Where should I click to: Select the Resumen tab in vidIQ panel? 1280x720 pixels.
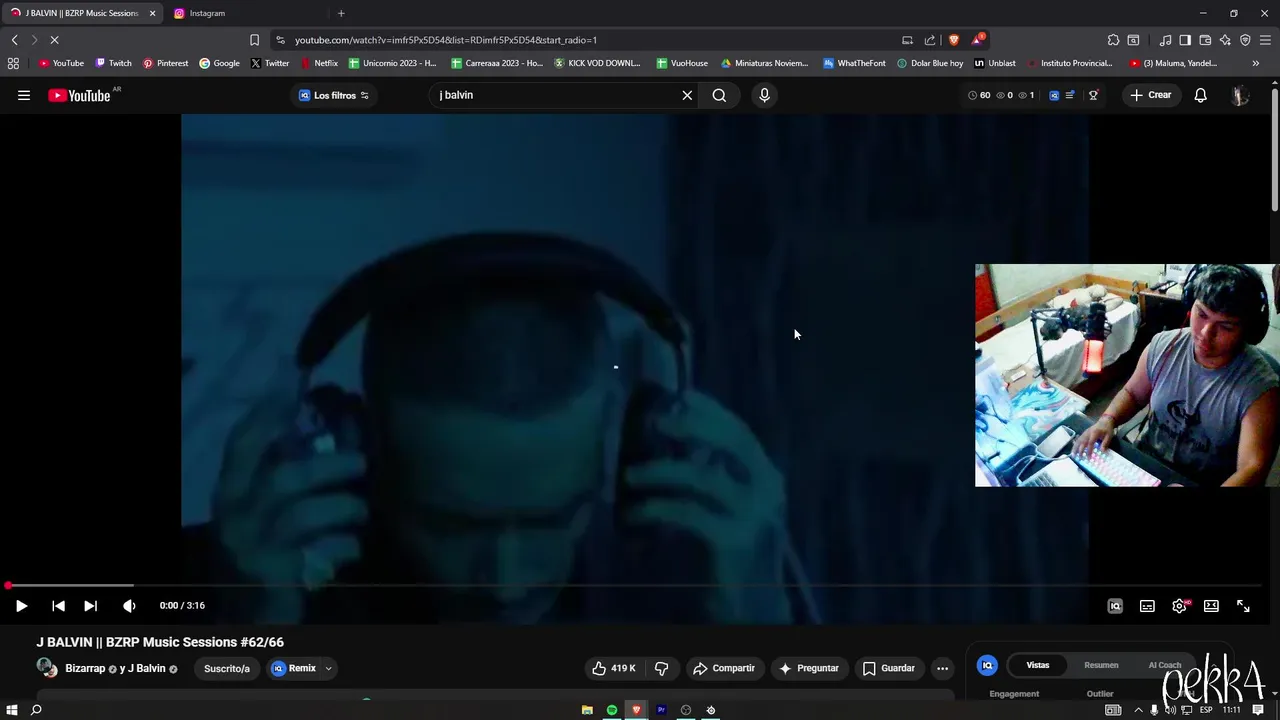click(x=1101, y=665)
